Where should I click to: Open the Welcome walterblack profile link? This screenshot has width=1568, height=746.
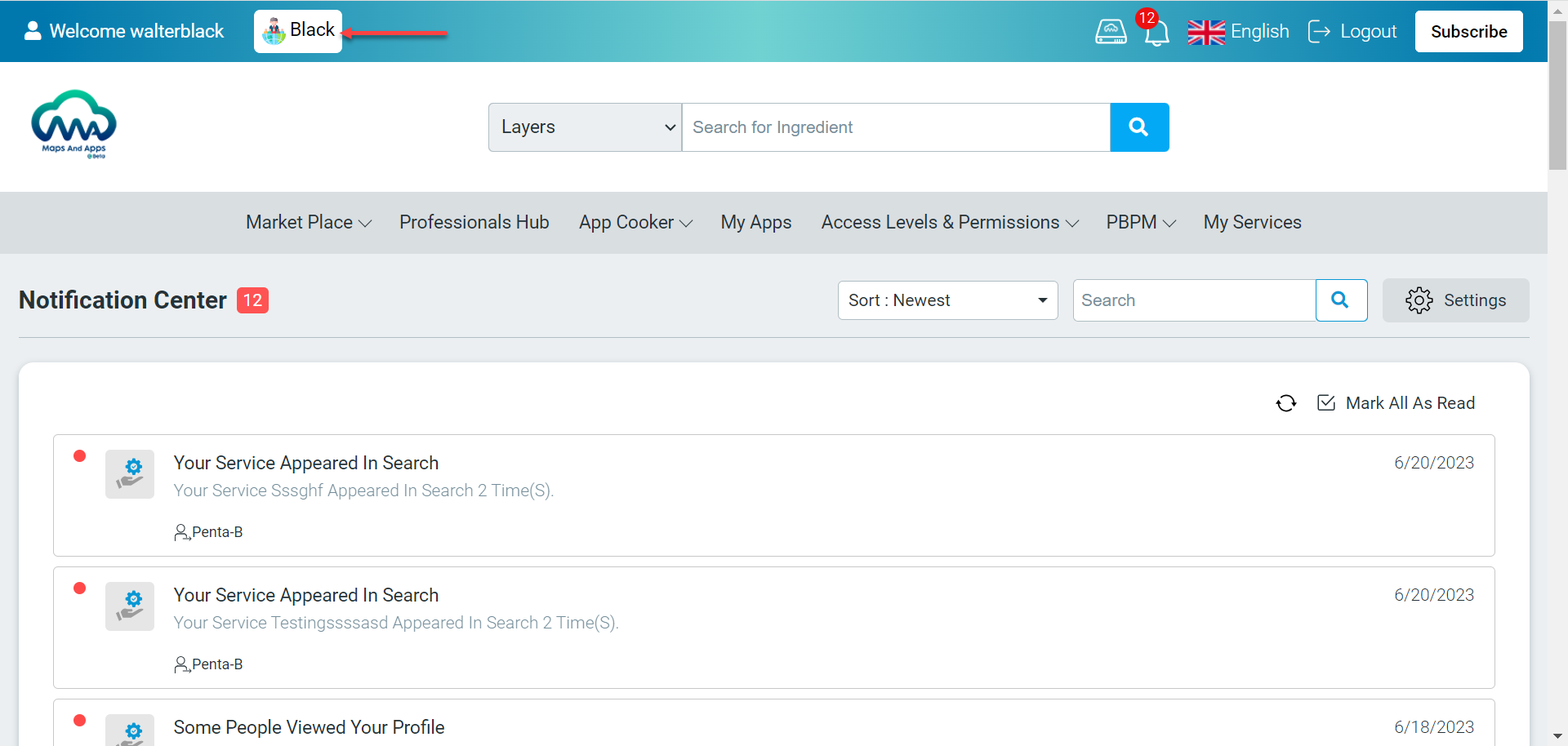click(136, 31)
